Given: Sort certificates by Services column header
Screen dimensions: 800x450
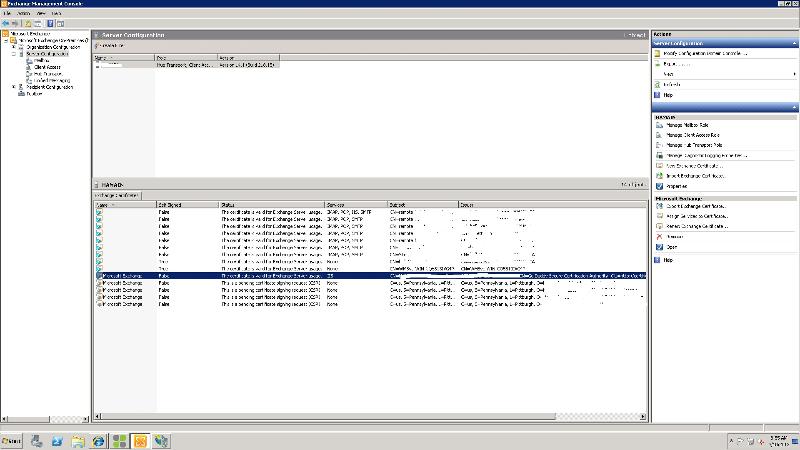Looking at the screenshot, I should 356,205.
